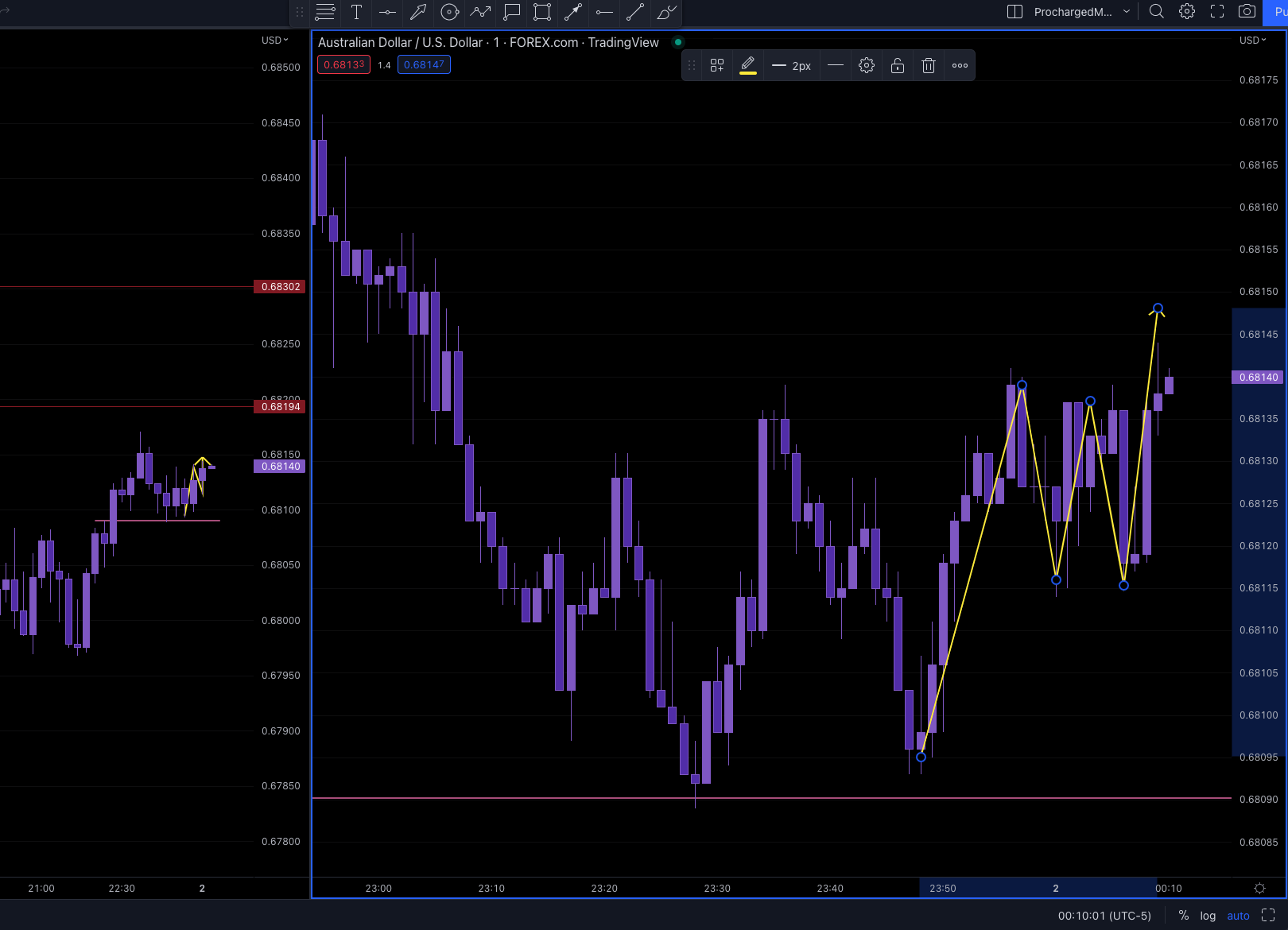The width and height of the screenshot is (1288, 930).
Task: Open line color picker with yellow pencil
Action: coord(748,66)
